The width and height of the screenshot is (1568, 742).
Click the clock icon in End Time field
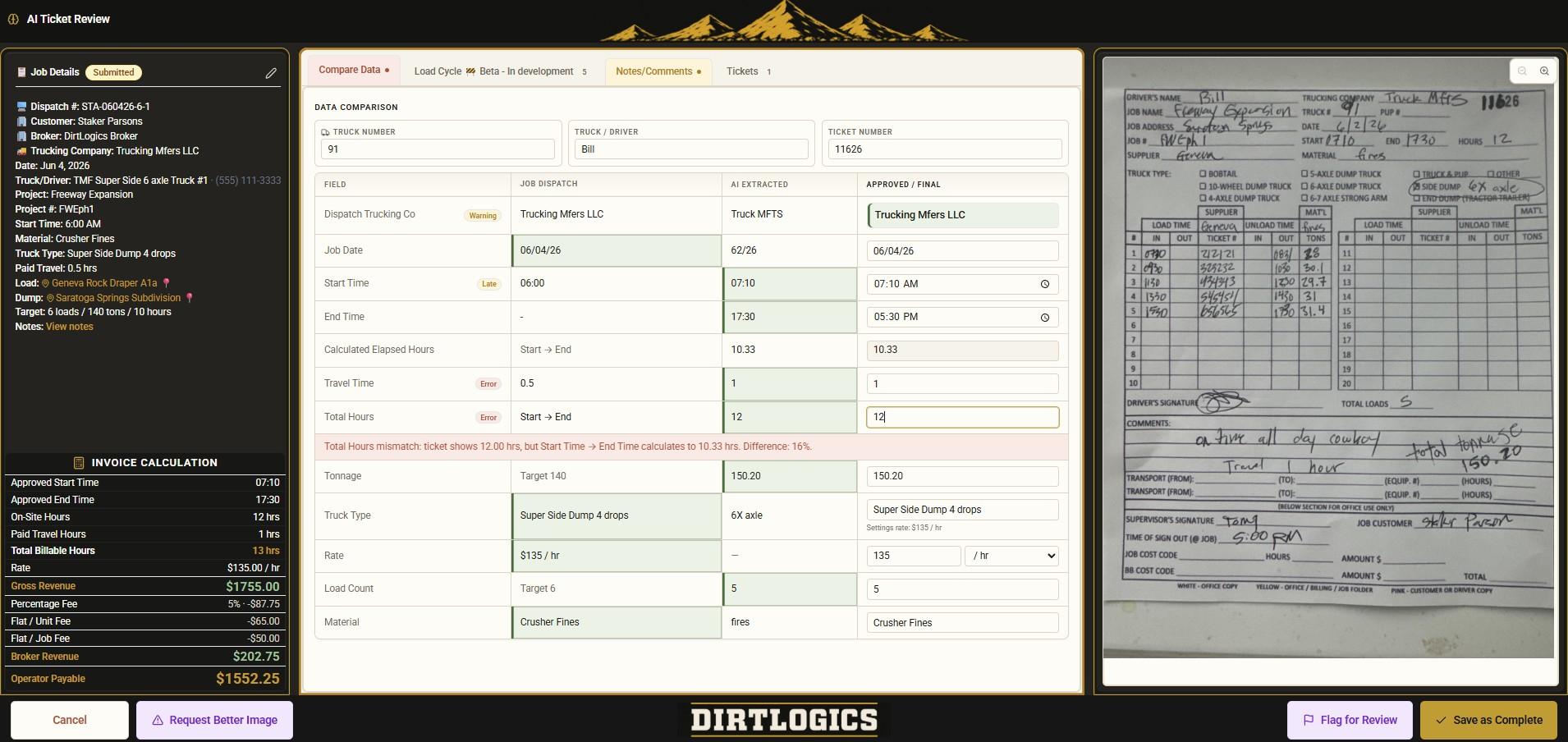[1045, 318]
